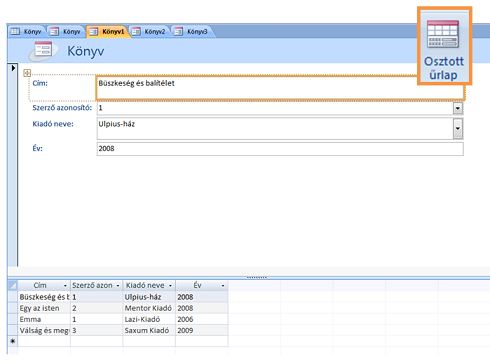This screenshot has height=364, width=490.
Task: Select the Saxum Kiadó cell
Action: click(x=149, y=330)
